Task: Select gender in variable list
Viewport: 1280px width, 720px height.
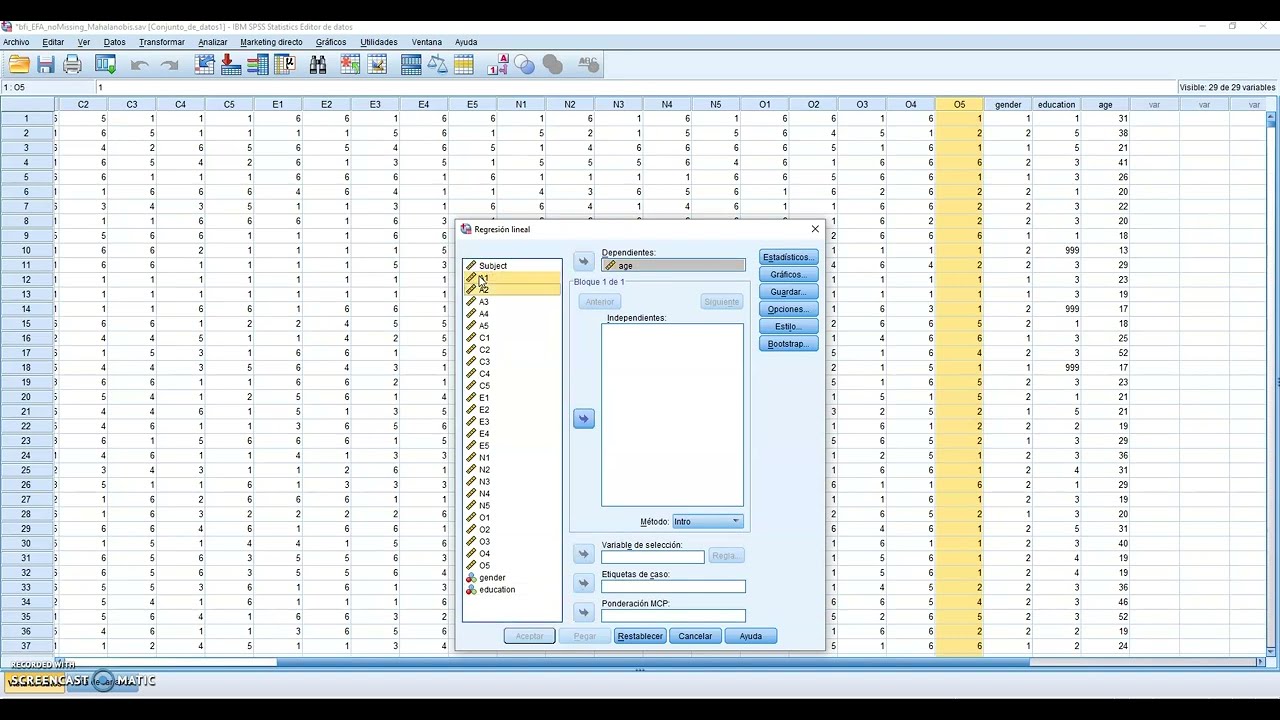Action: coord(511,578)
